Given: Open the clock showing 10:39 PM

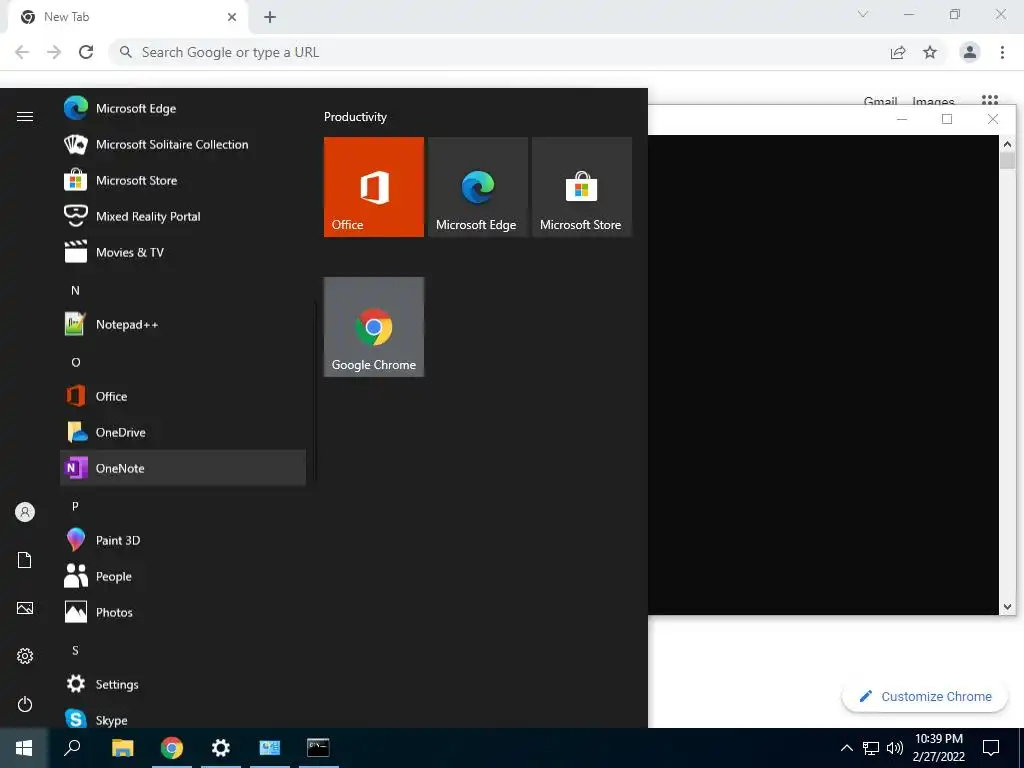Looking at the screenshot, I should pyautogui.click(x=938, y=748).
